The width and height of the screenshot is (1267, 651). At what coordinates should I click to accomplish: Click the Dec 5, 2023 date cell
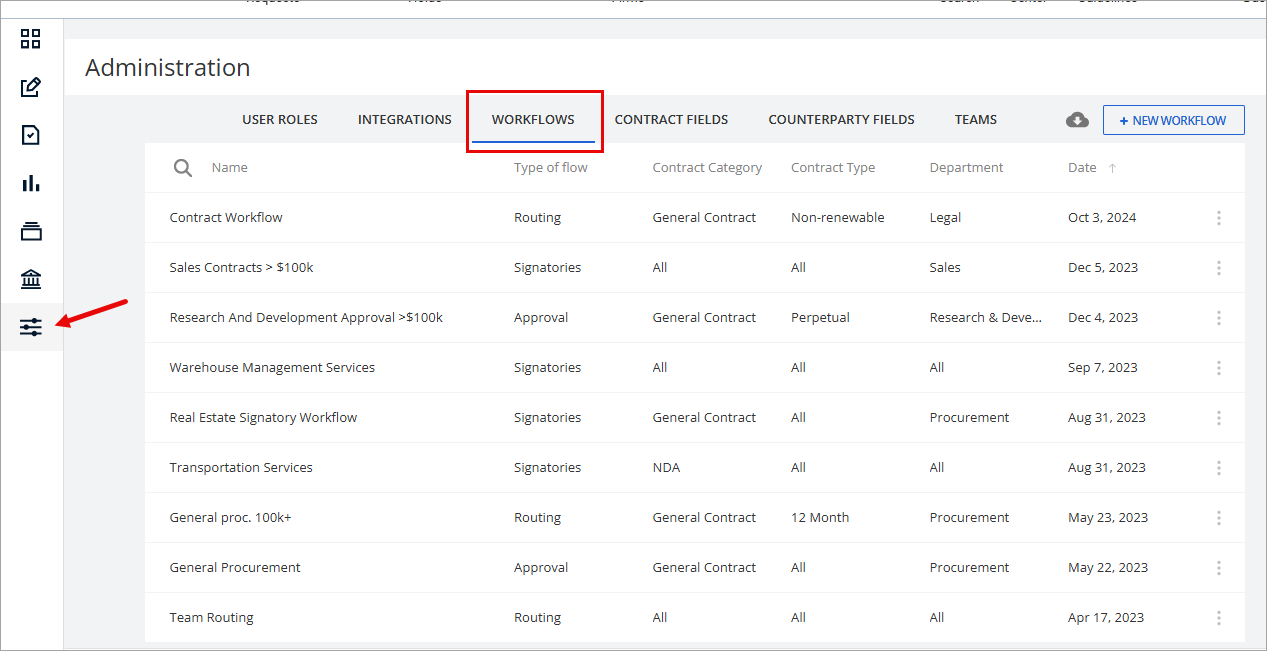coord(1103,268)
